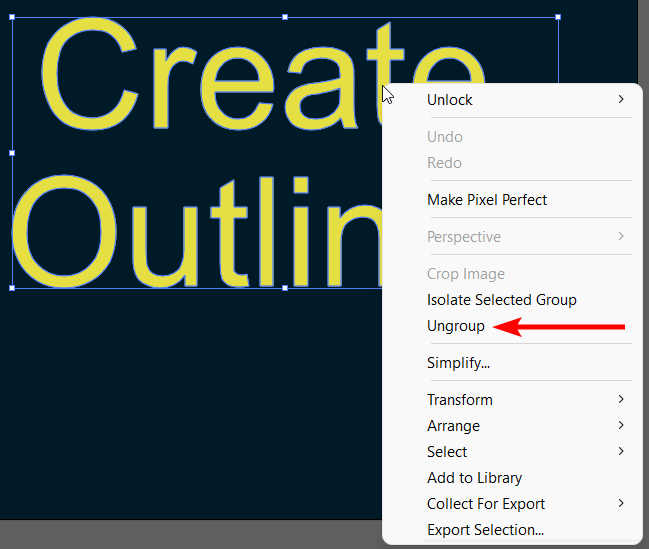This screenshot has width=649, height=549.
Task: Select Crop Image in the menu
Action: (x=465, y=274)
